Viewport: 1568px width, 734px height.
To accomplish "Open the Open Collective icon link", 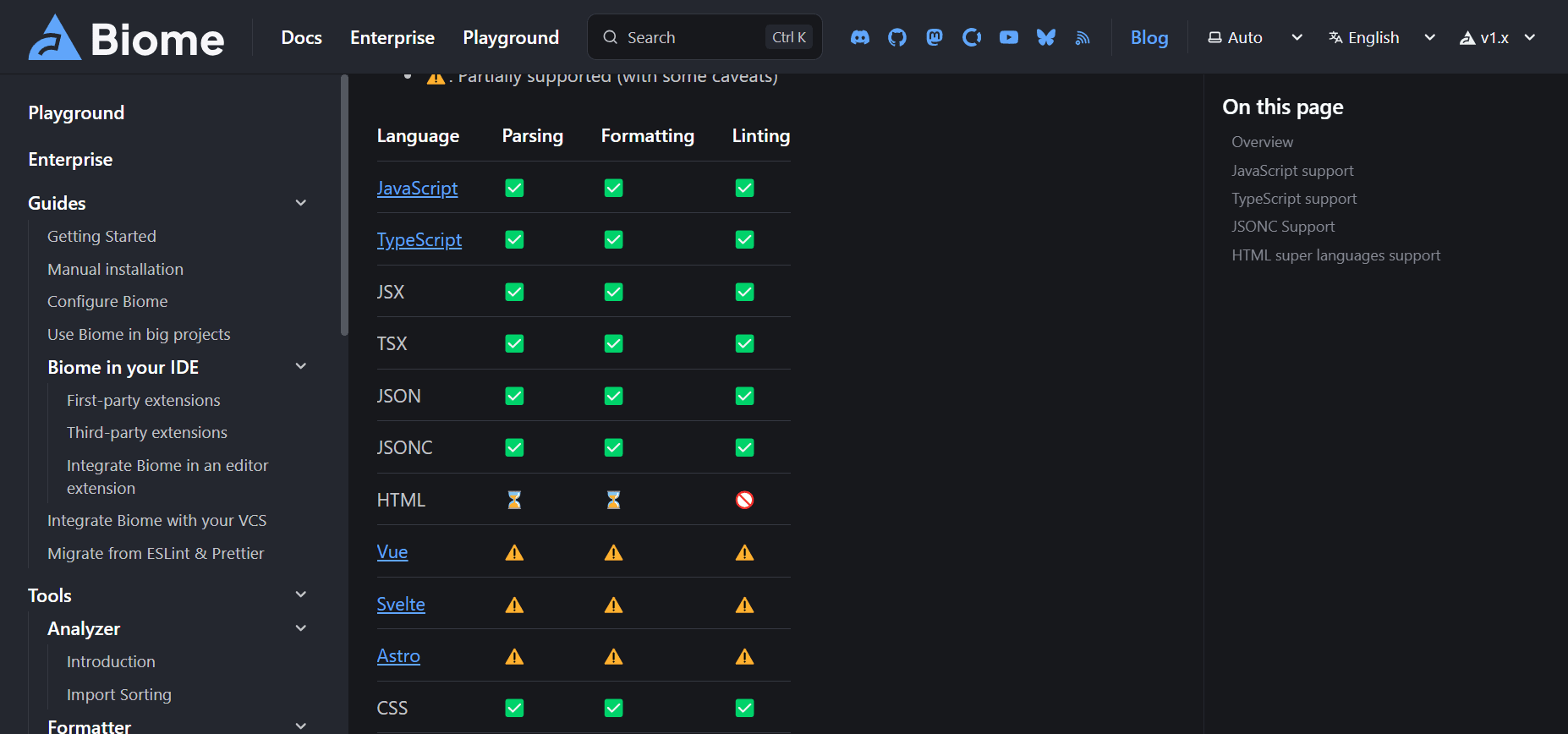I will tap(972, 37).
